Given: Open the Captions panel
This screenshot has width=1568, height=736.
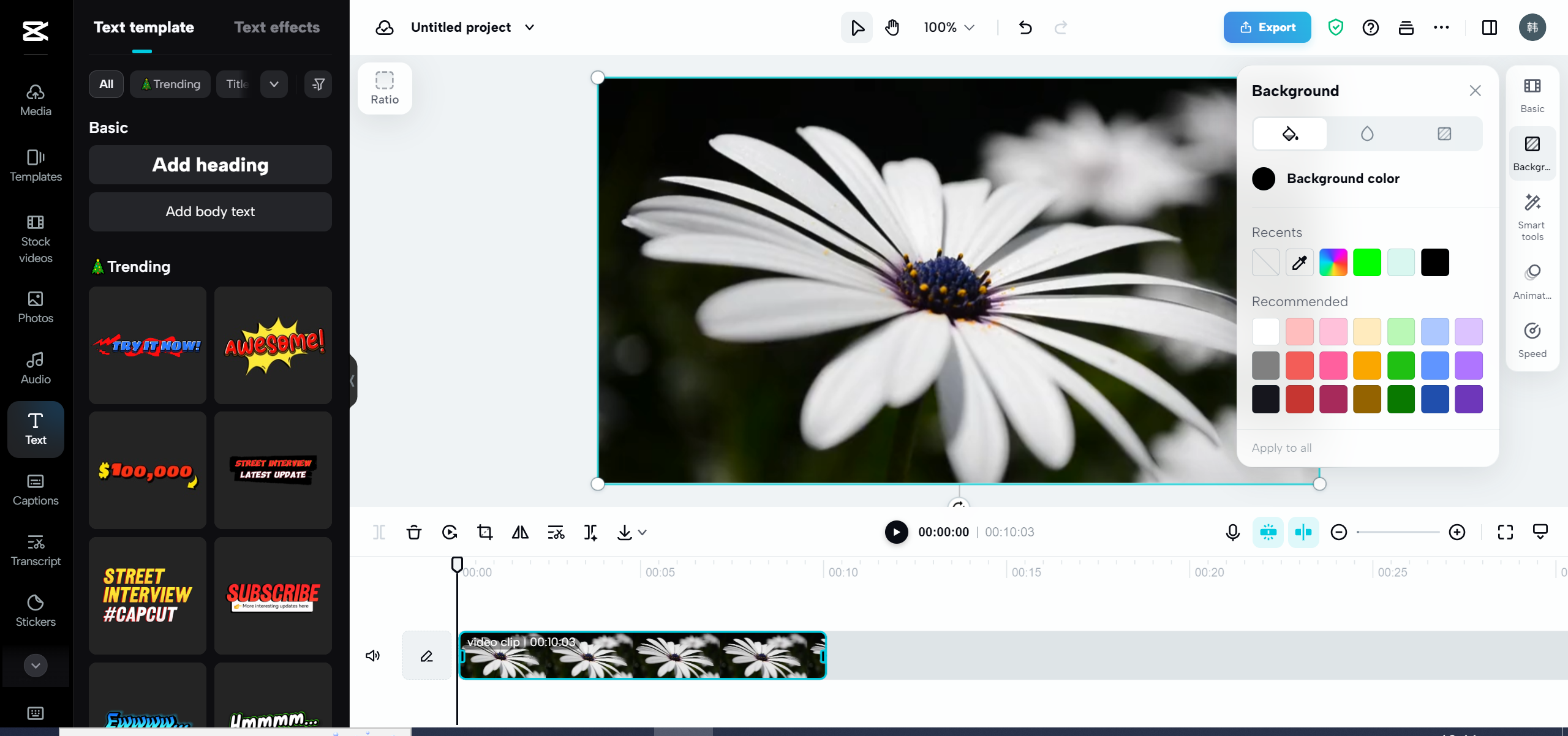Looking at the screenshot, I should (x=35, y=489).
